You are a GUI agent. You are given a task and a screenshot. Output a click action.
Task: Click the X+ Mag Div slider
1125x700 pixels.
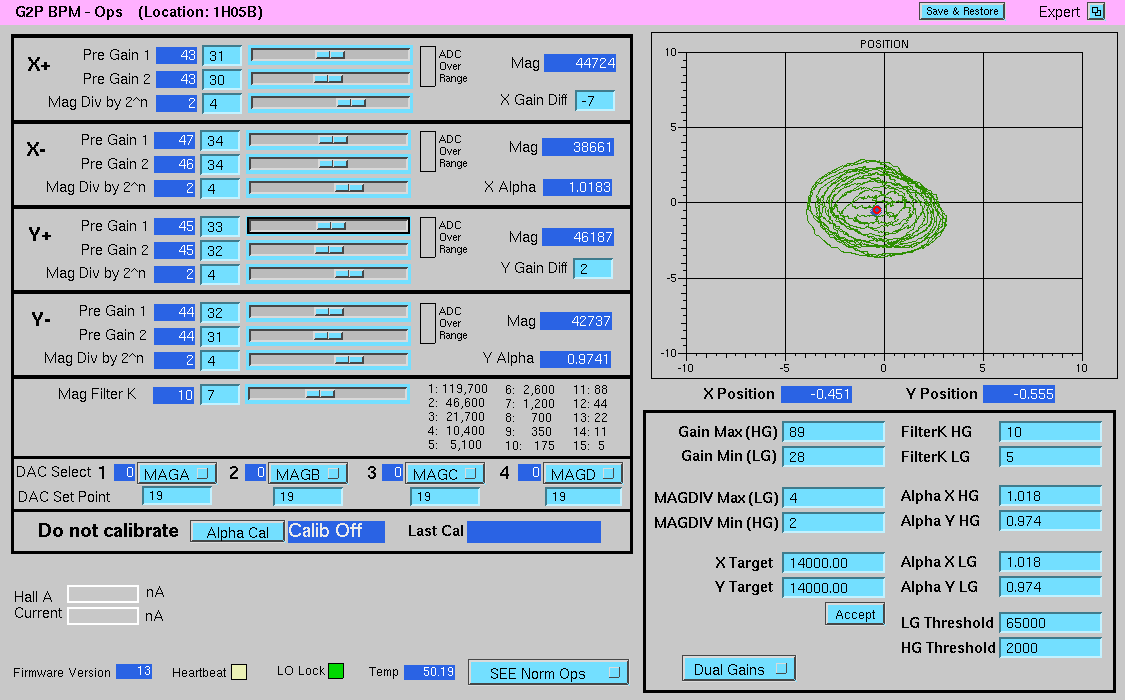(330, 103)
